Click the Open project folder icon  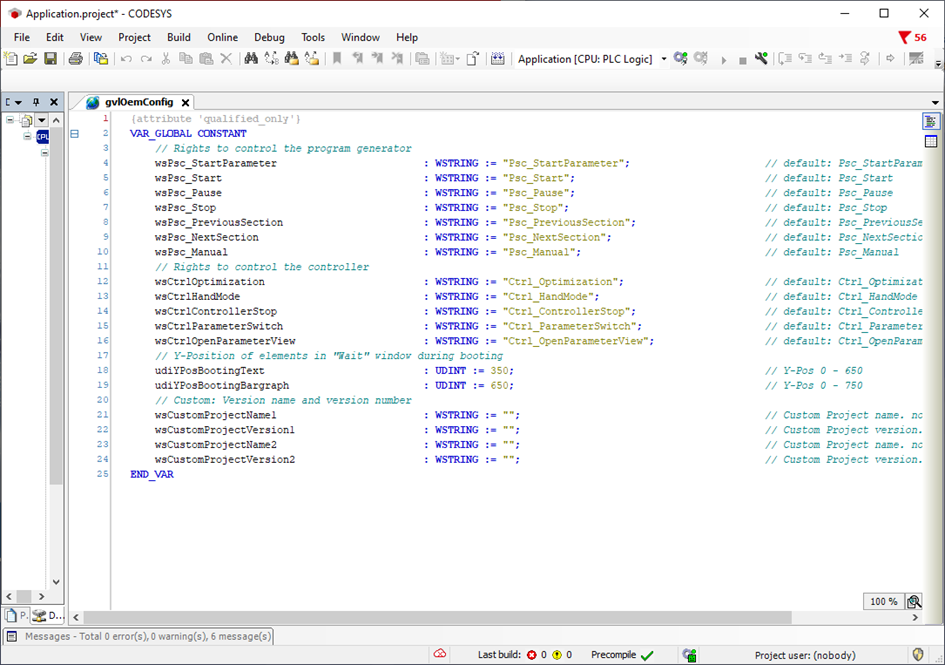30,59
